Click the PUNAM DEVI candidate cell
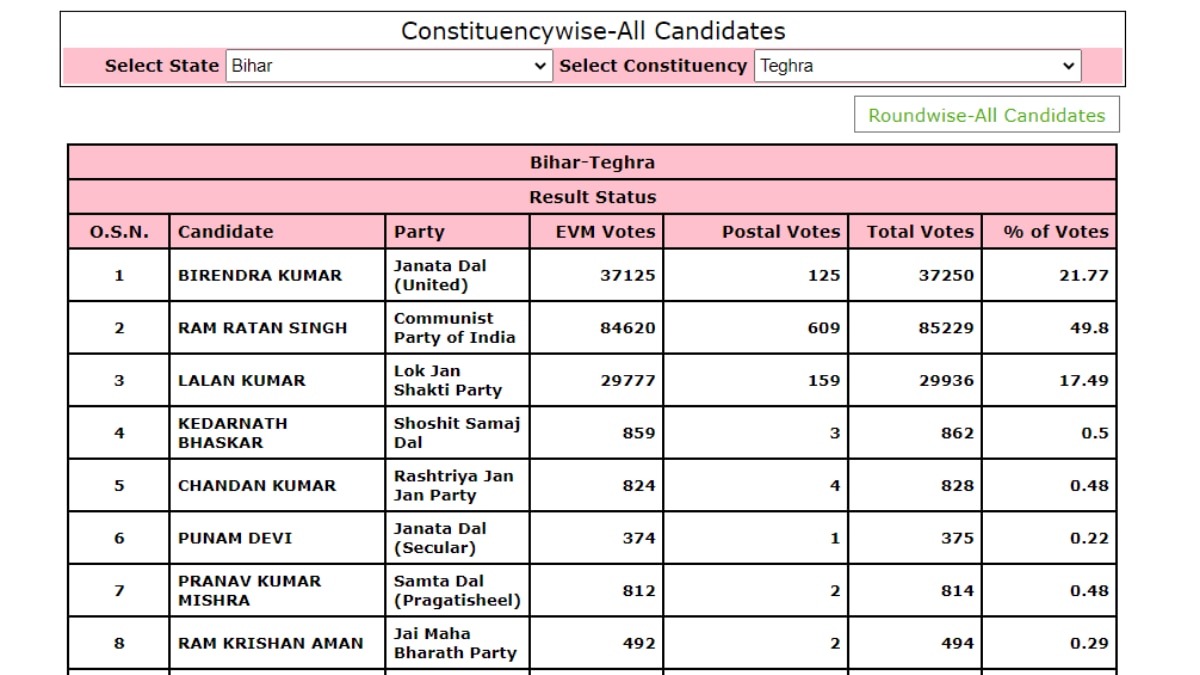This screenshot has height=675, width=1200. tap(277, 538)
